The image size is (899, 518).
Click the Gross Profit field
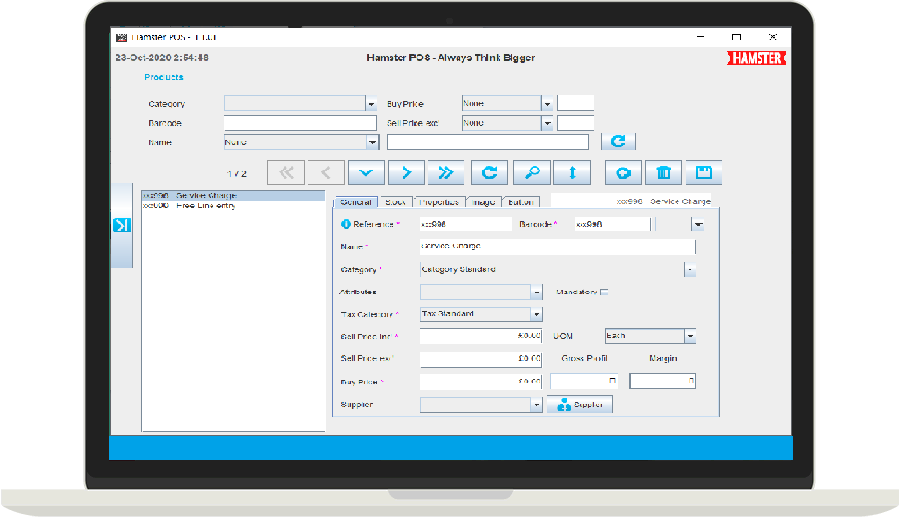[x=584, y=381]
